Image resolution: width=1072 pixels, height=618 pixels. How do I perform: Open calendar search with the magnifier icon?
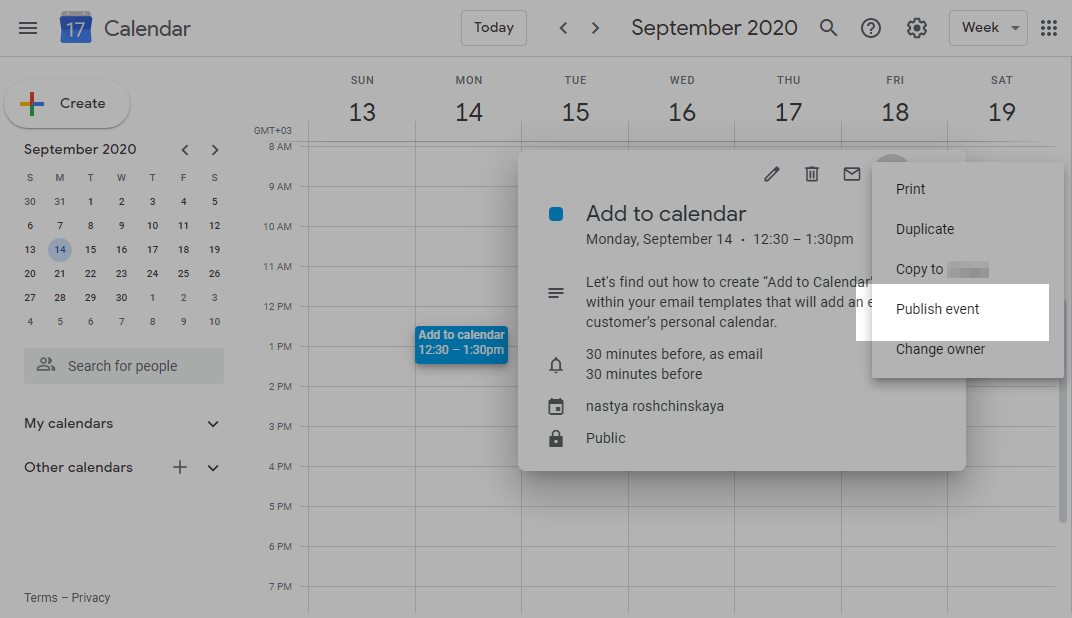828,28
